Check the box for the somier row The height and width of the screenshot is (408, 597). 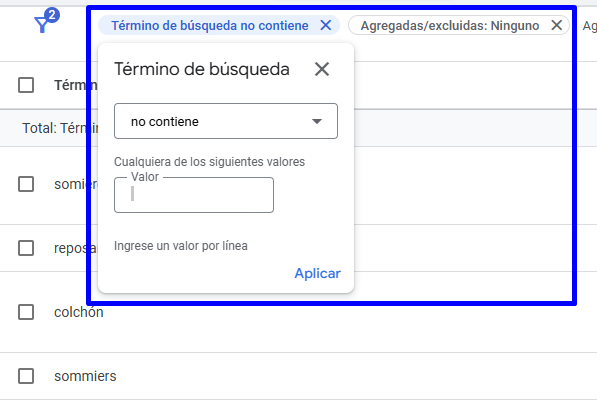click(x=26, y=184)
